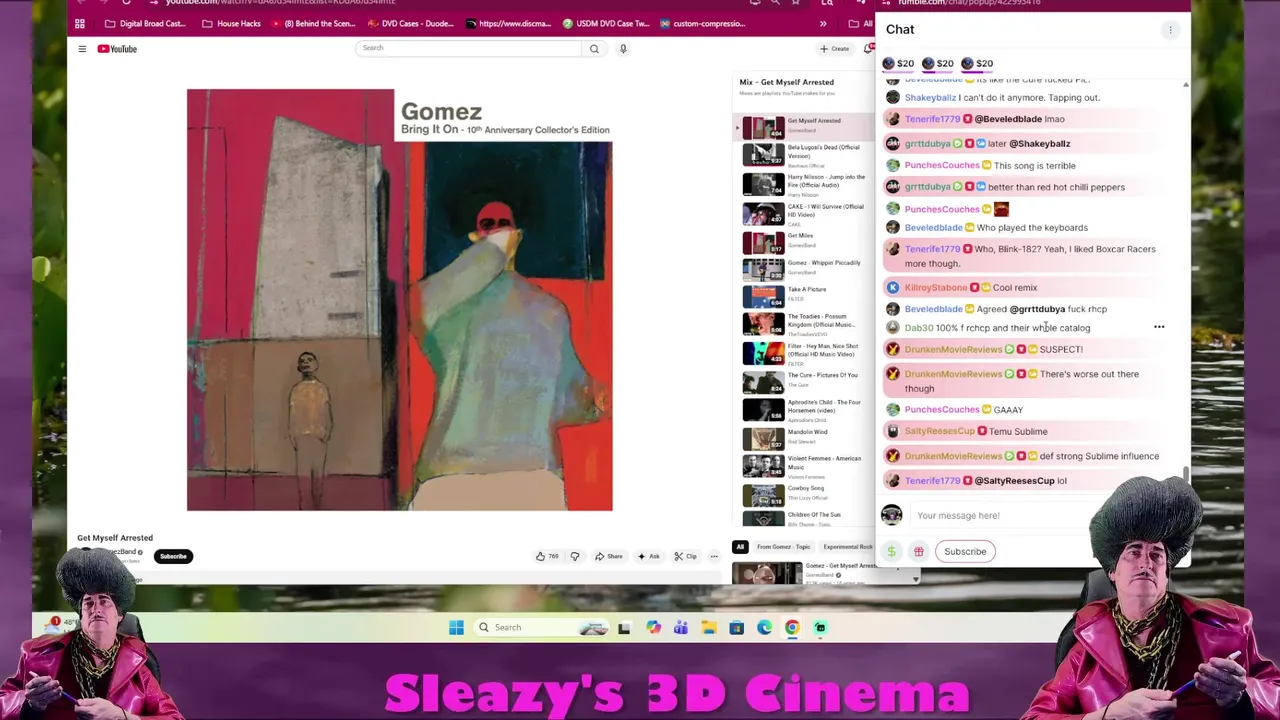Screen dimensions: 1280x720
Task: Click the Ask AI sparkle button
Action: pyautogui.click(x=649, y=556)
